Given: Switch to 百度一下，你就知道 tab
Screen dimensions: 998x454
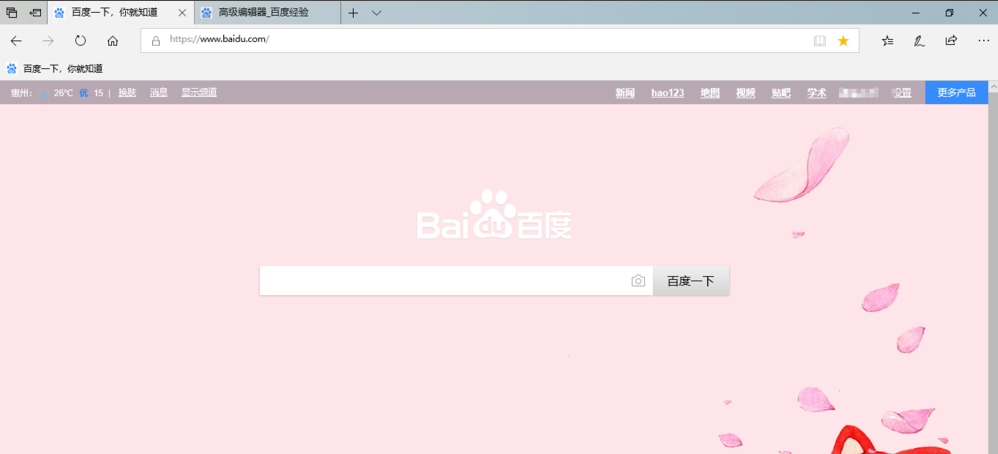Looking at the screenshot, I should point(121,13).
